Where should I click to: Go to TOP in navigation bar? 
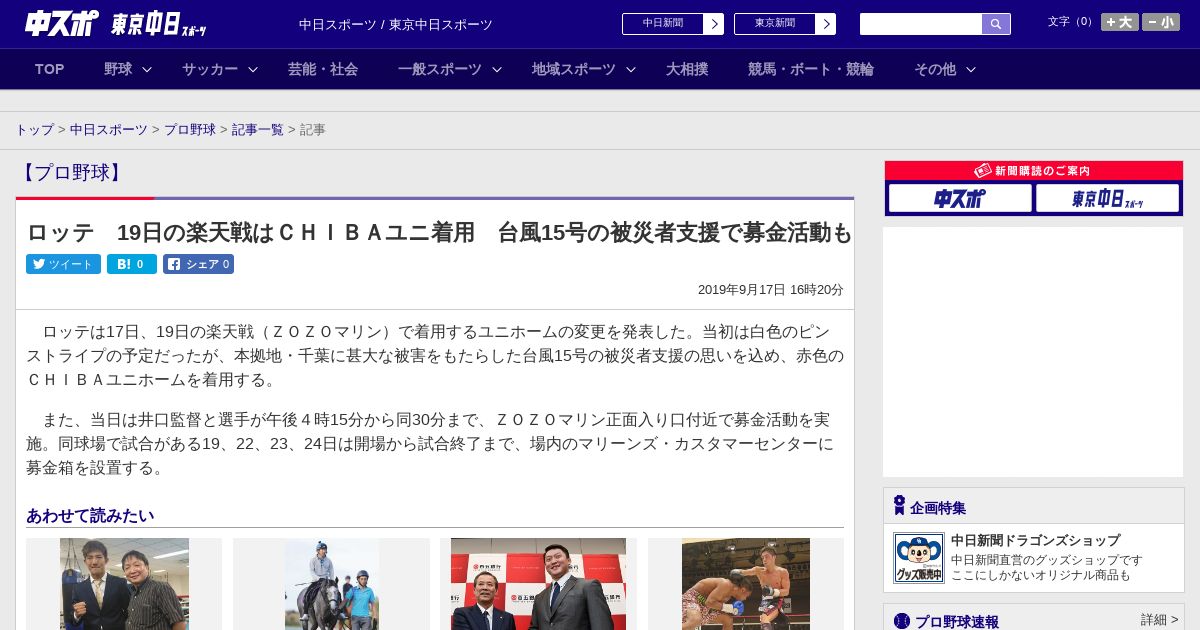(50, 69)
